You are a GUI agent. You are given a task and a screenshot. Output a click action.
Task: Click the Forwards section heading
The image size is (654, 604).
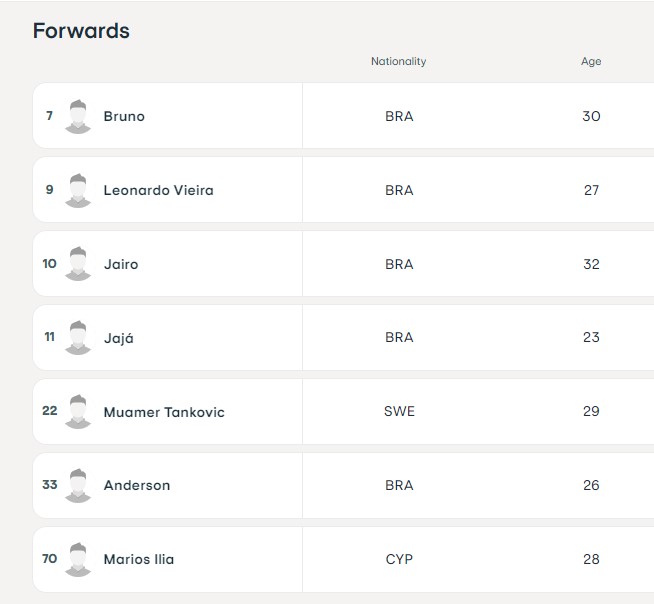coord(81,31)
